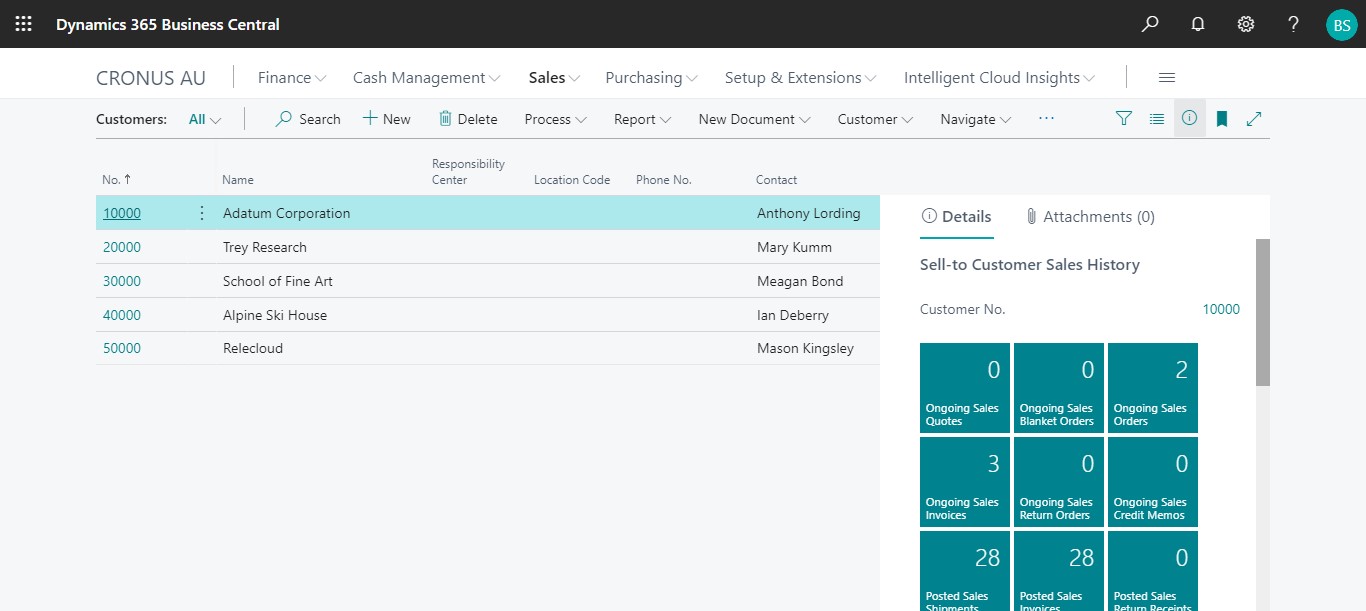The width and height of the screenshot is (1366, 611).
Task: Toggle the FactBox information pane
Action: pyautogui.click(x=1189, y=119)
